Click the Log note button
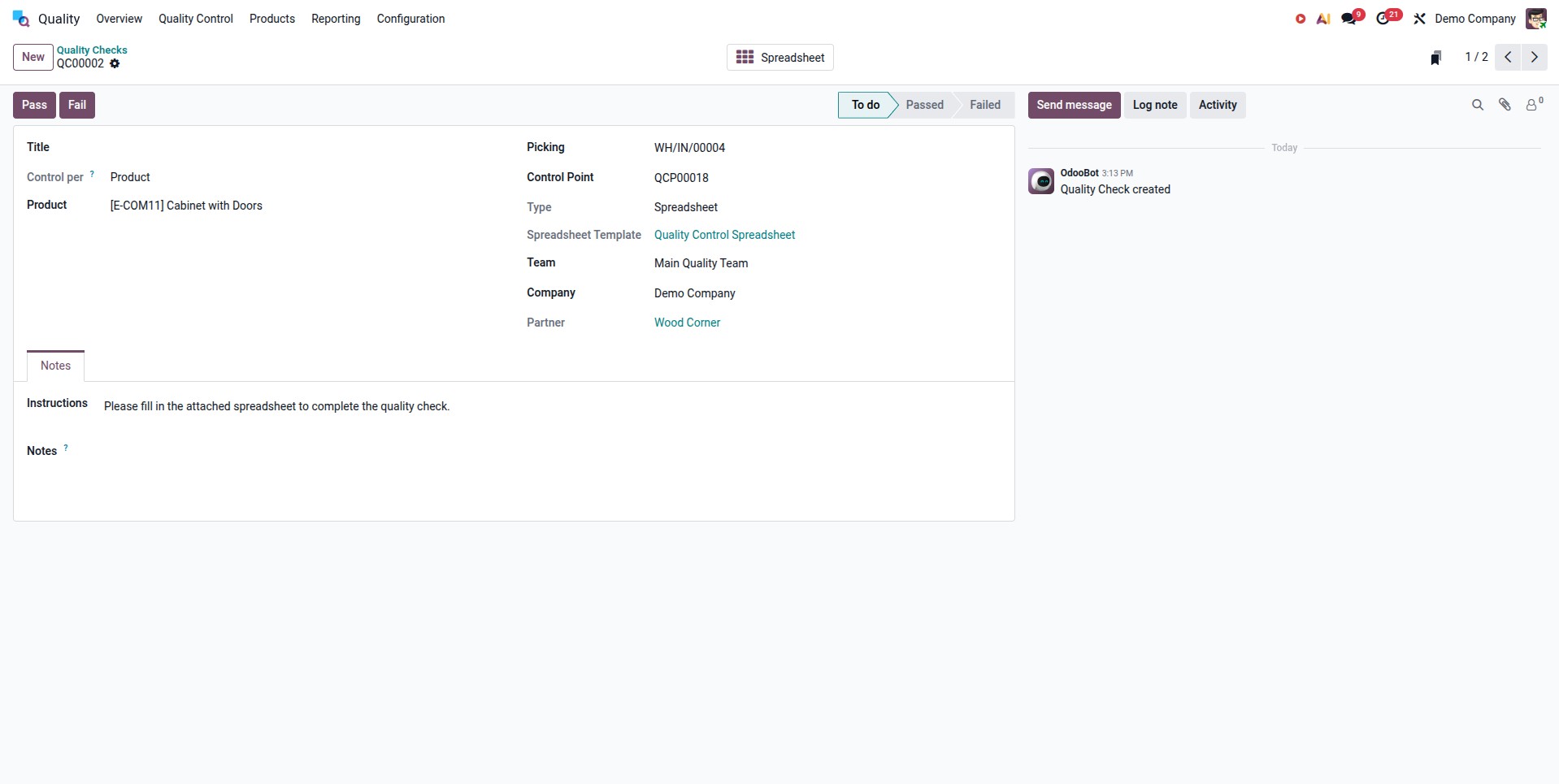This screenshot has height=784, width=1559. 1155,105
